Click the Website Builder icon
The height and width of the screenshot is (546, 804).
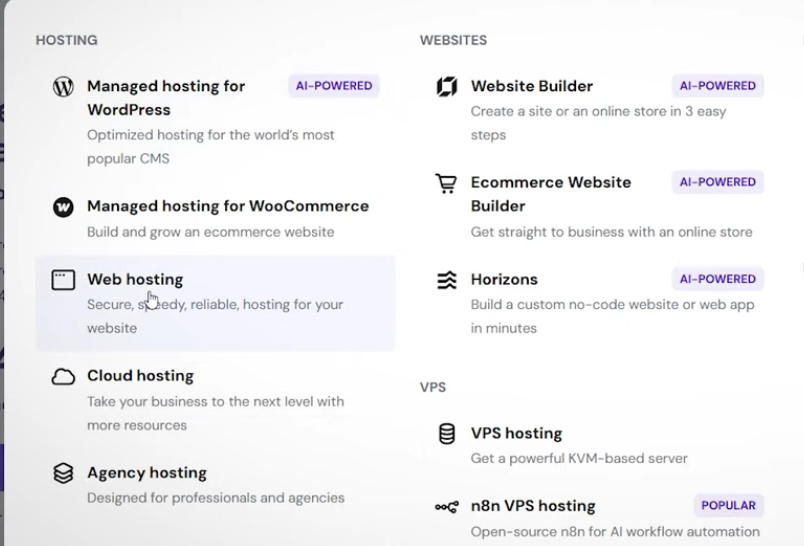pos(447,86)
